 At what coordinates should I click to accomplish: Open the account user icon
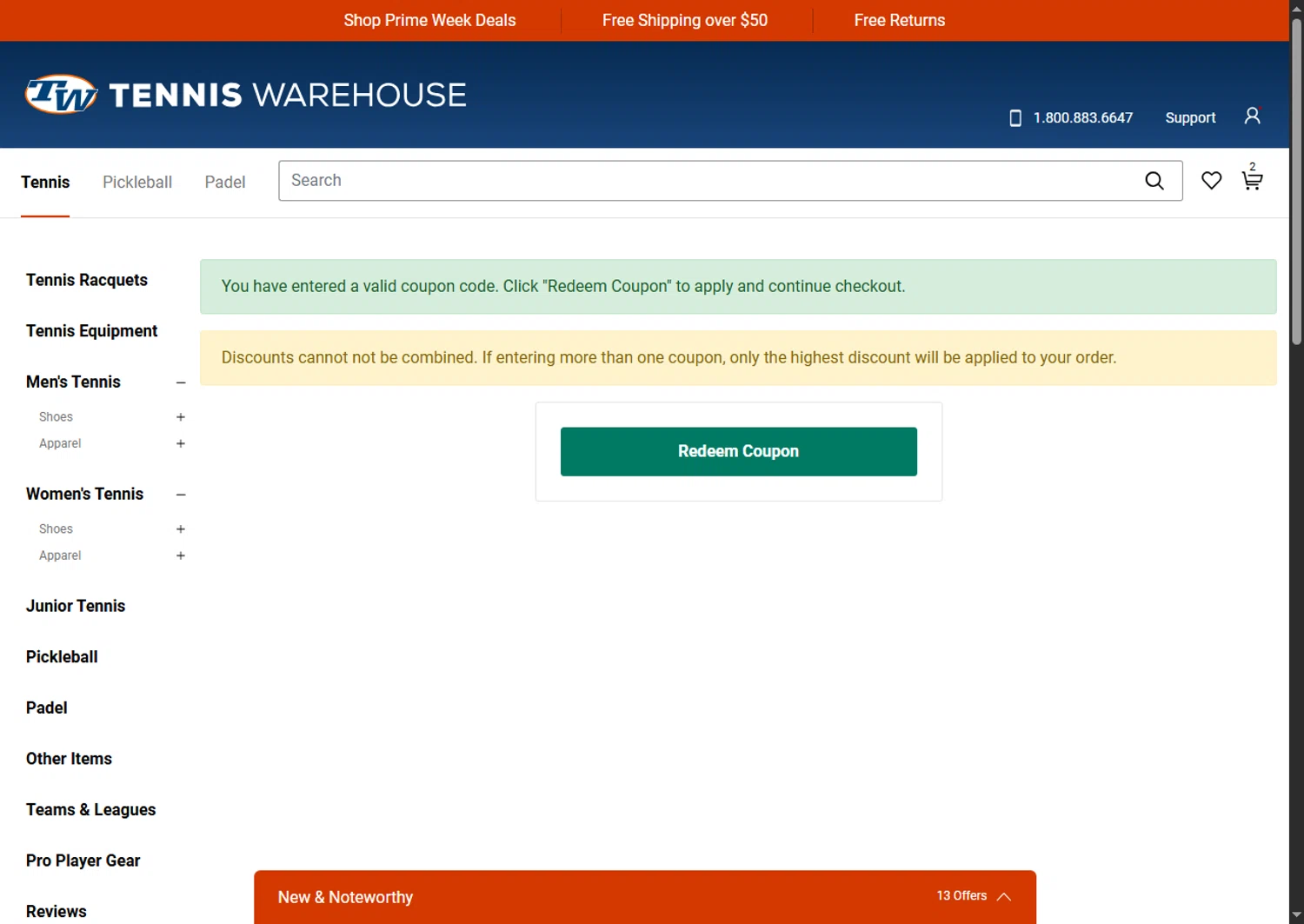[1252, 116]
